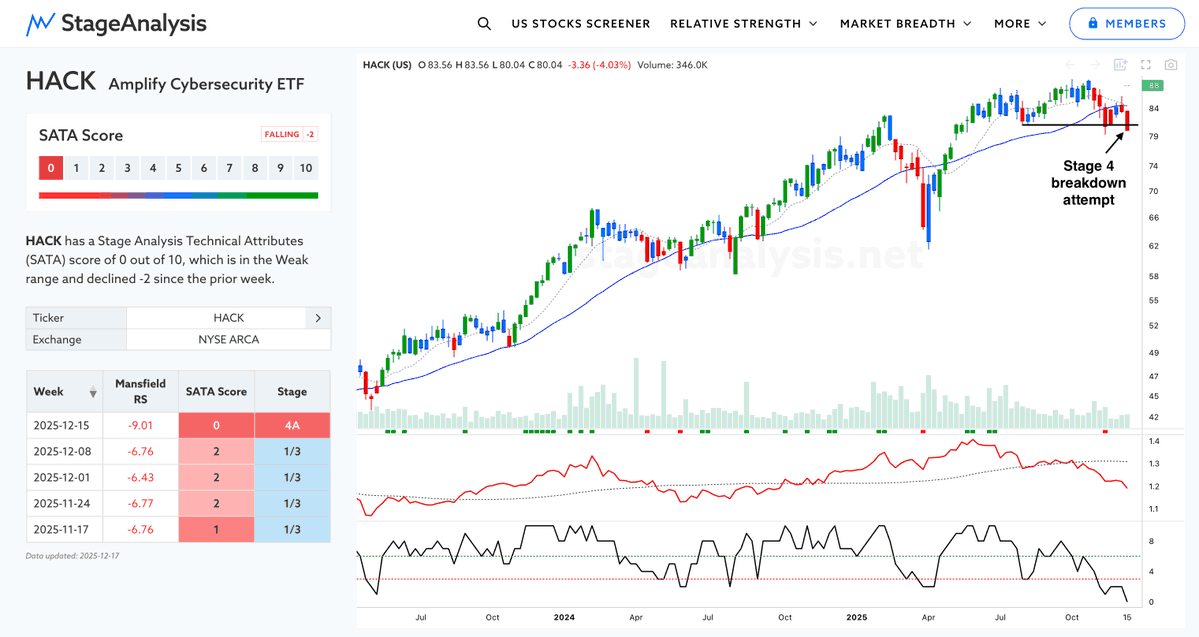Viewport: 1199px width, 637px height.
Task: Click the FALLING -2 badge
Action: pyautogui.click(x=289, y=135)
